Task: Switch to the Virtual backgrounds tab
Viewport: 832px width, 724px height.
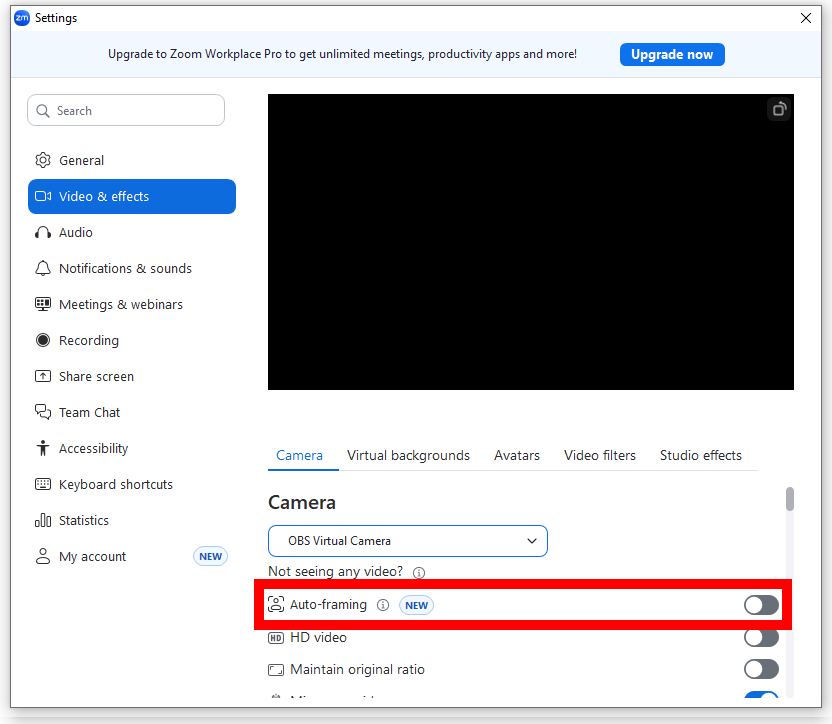Action: click(x=408, y=455)
